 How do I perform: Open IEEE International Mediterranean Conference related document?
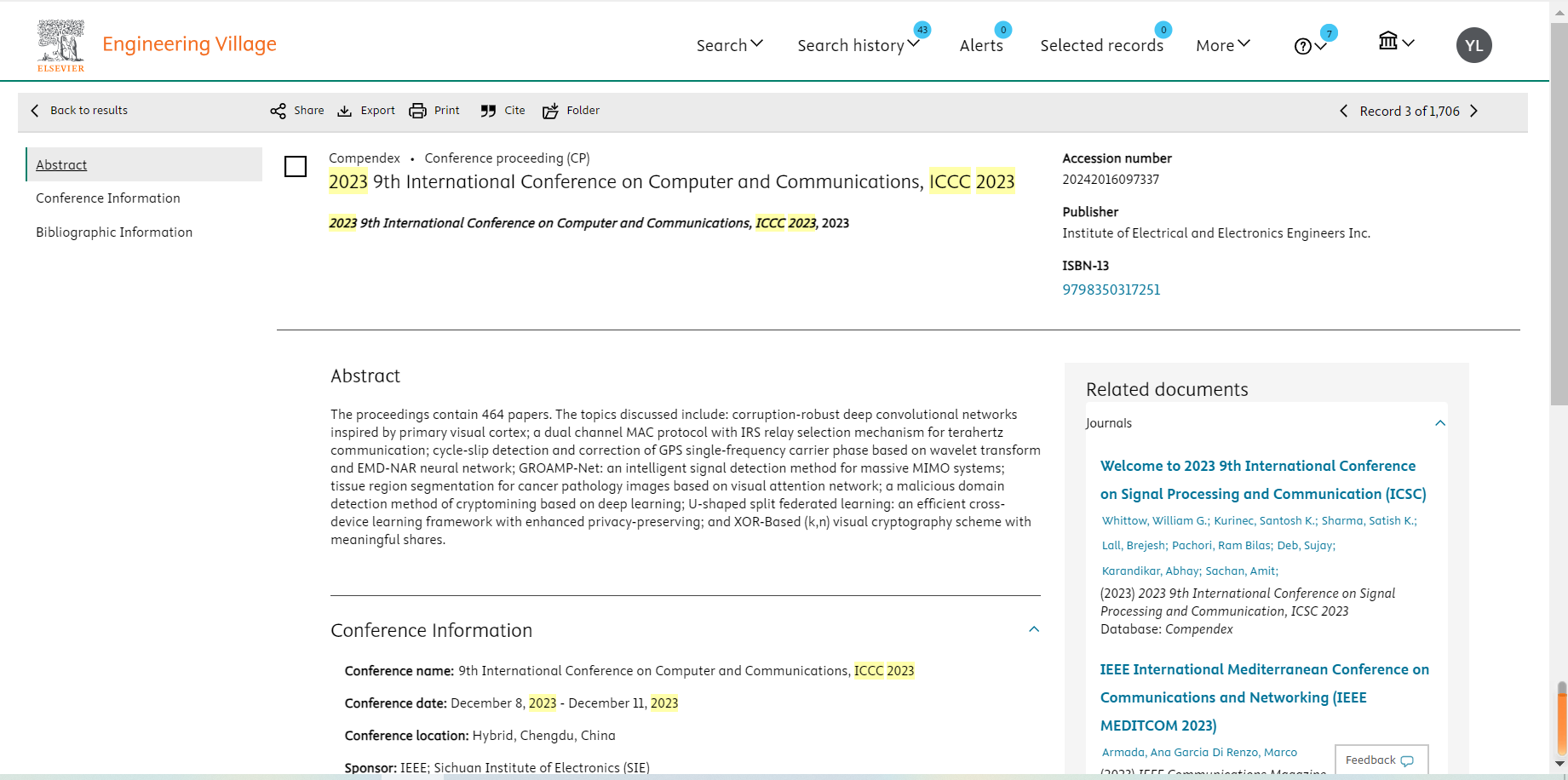[x=1265, y=697]
